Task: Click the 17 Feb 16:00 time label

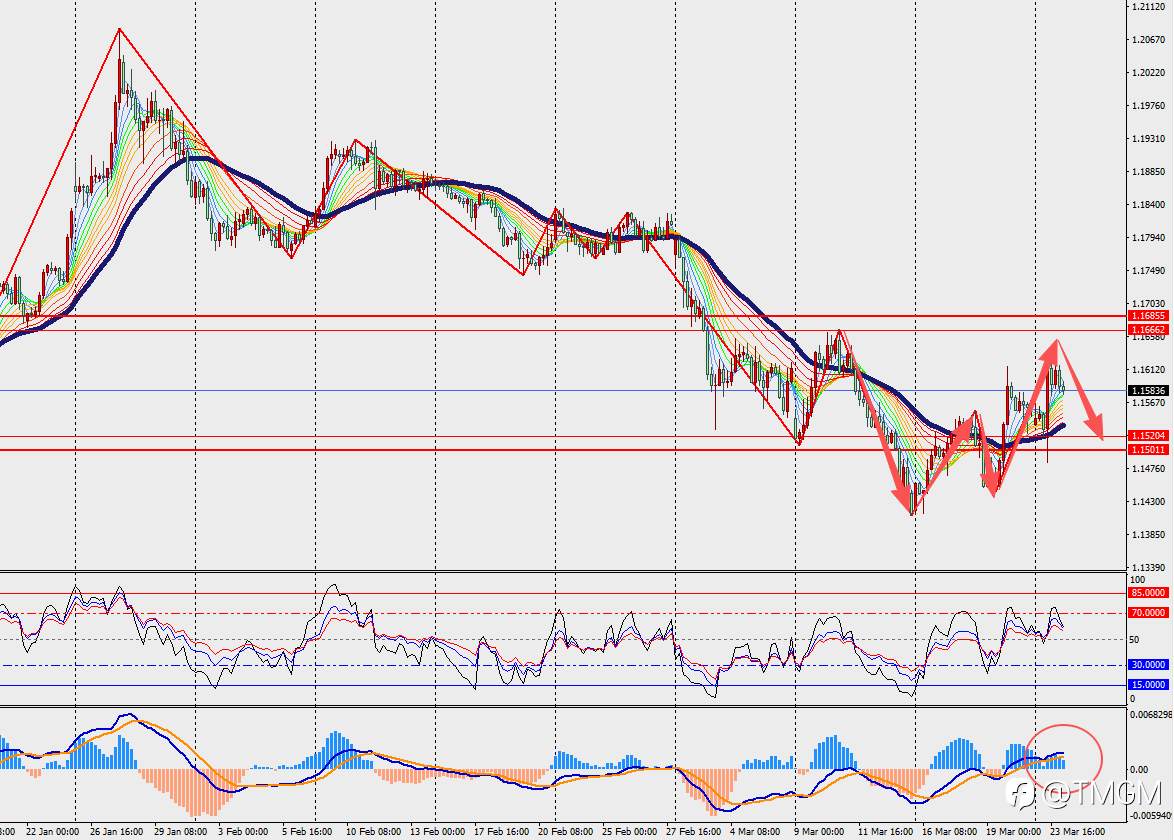Action: click(x=500, y=831)
